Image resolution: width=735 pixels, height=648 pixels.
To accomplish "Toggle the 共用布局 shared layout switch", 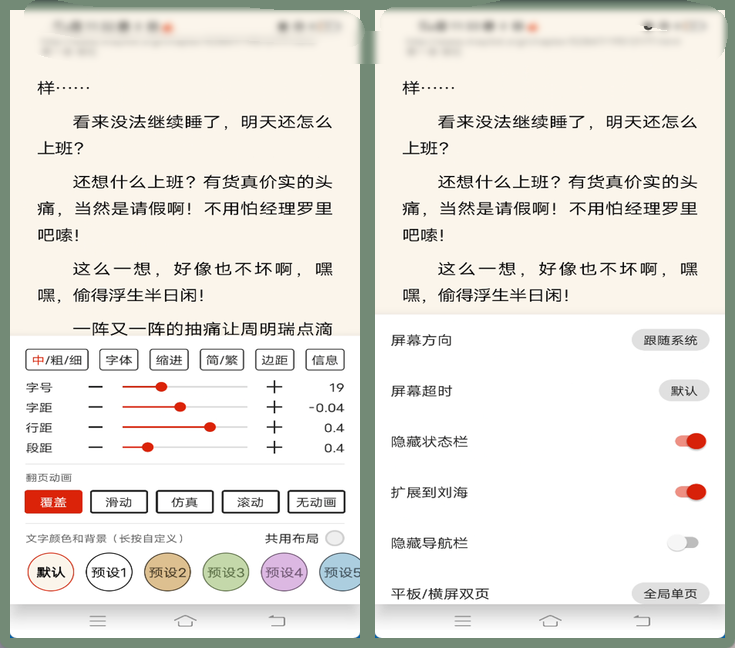I will tap(335, 538).
